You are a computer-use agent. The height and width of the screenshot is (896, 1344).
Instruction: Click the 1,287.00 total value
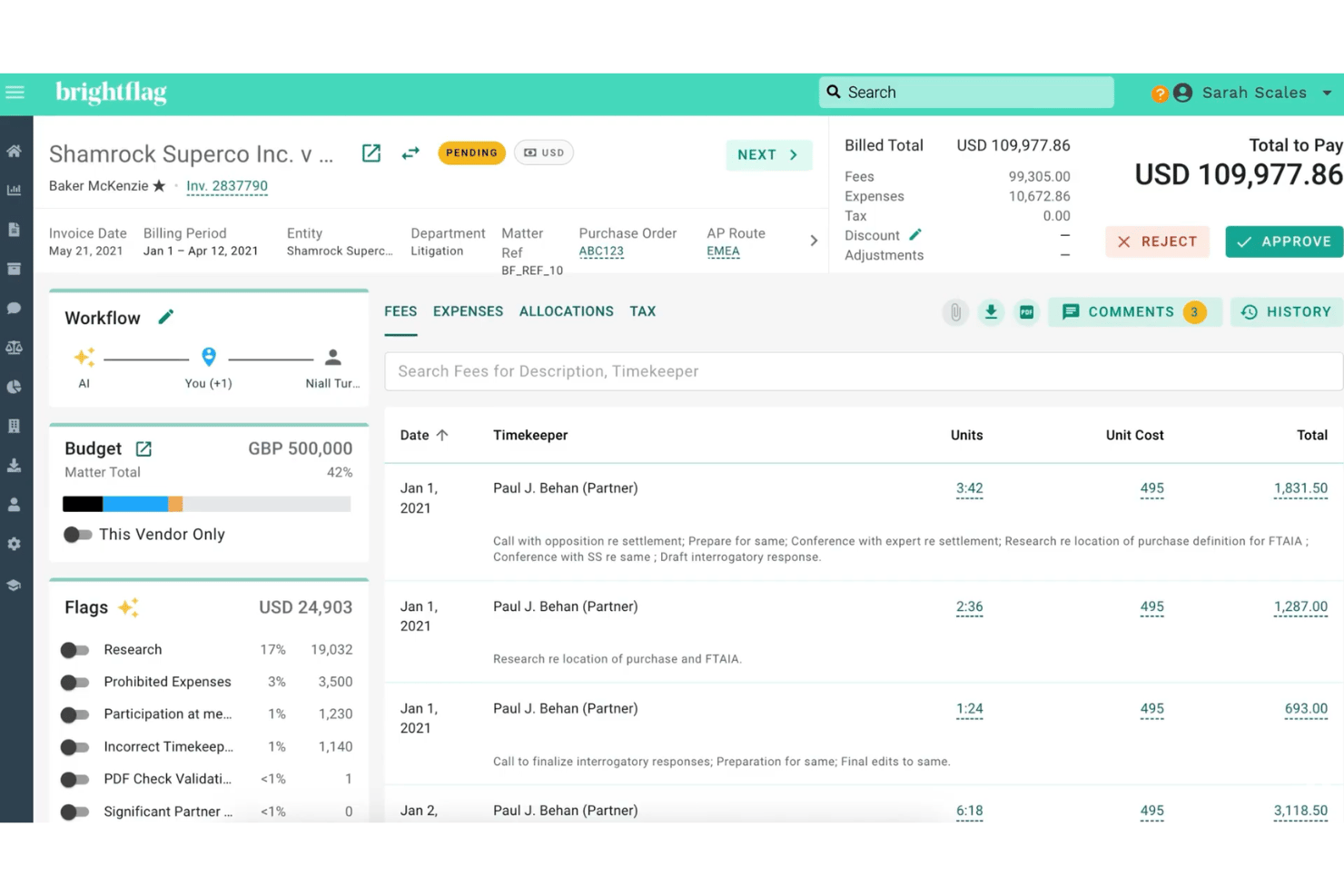point(1300,606)
